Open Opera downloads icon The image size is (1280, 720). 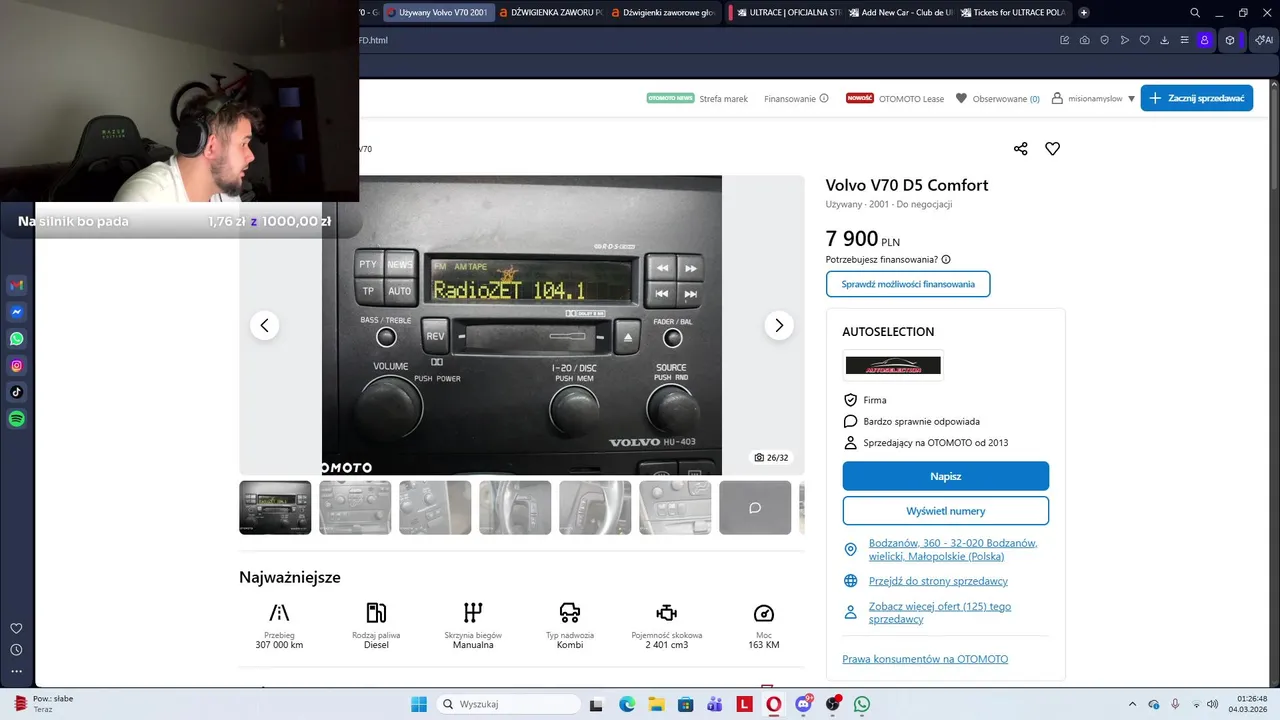tap(1165, 40)
